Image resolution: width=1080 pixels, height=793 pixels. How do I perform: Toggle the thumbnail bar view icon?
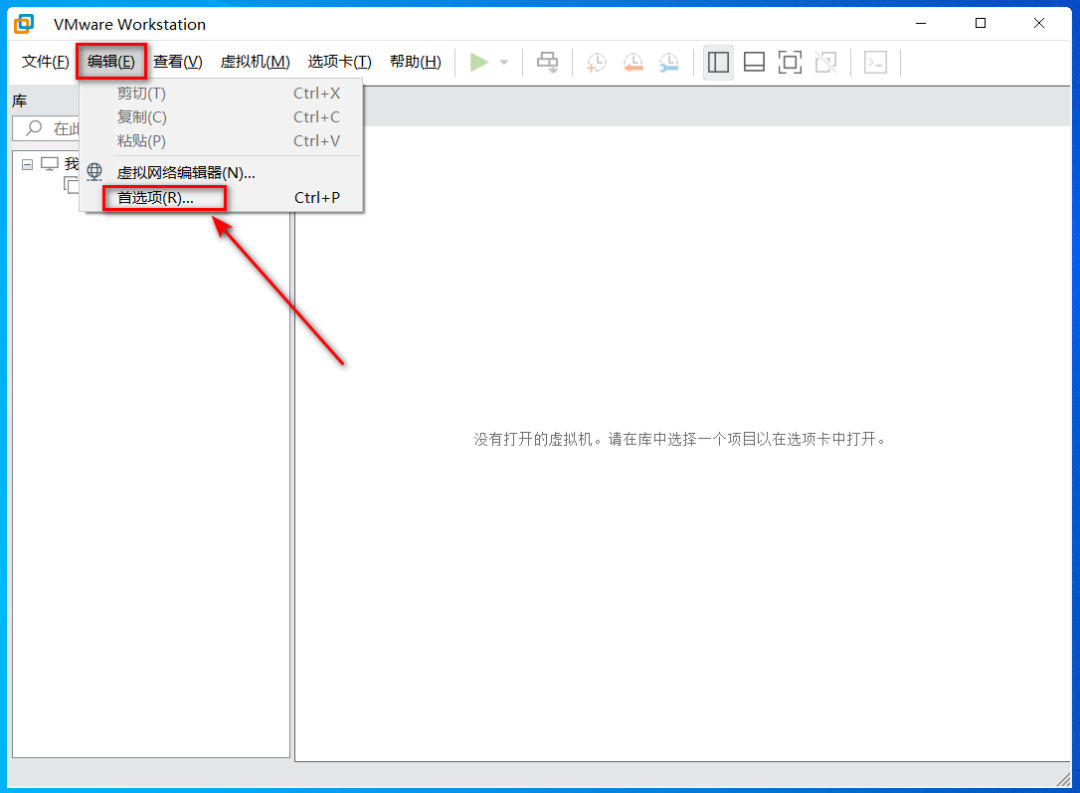pyautogui.click(x=754, y=63)
